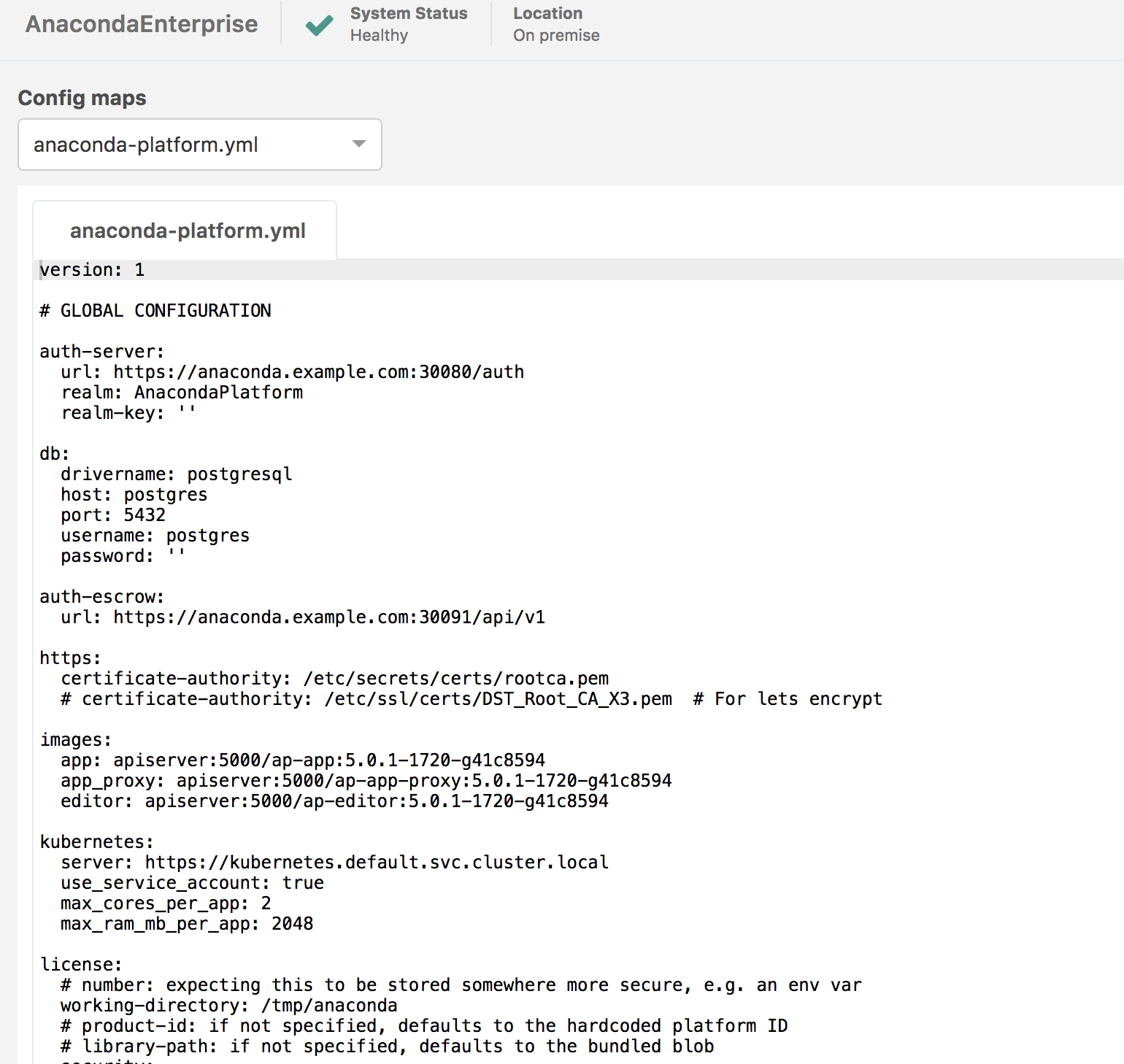Click the 'auth-server:' key line
Screen dimensions: 1124x1064
tap(102, 352)
